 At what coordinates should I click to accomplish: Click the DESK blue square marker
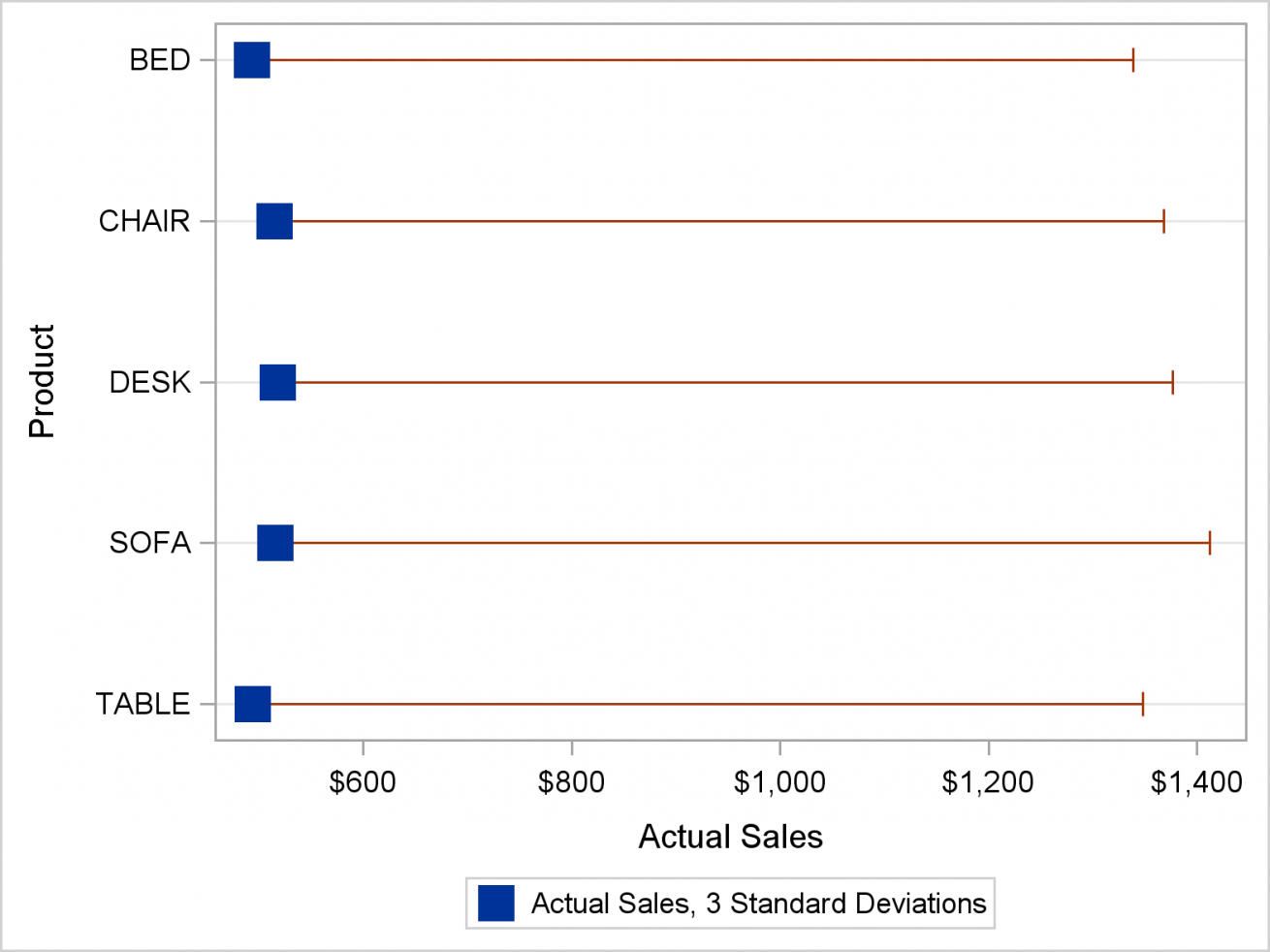(x=277, y=383)
